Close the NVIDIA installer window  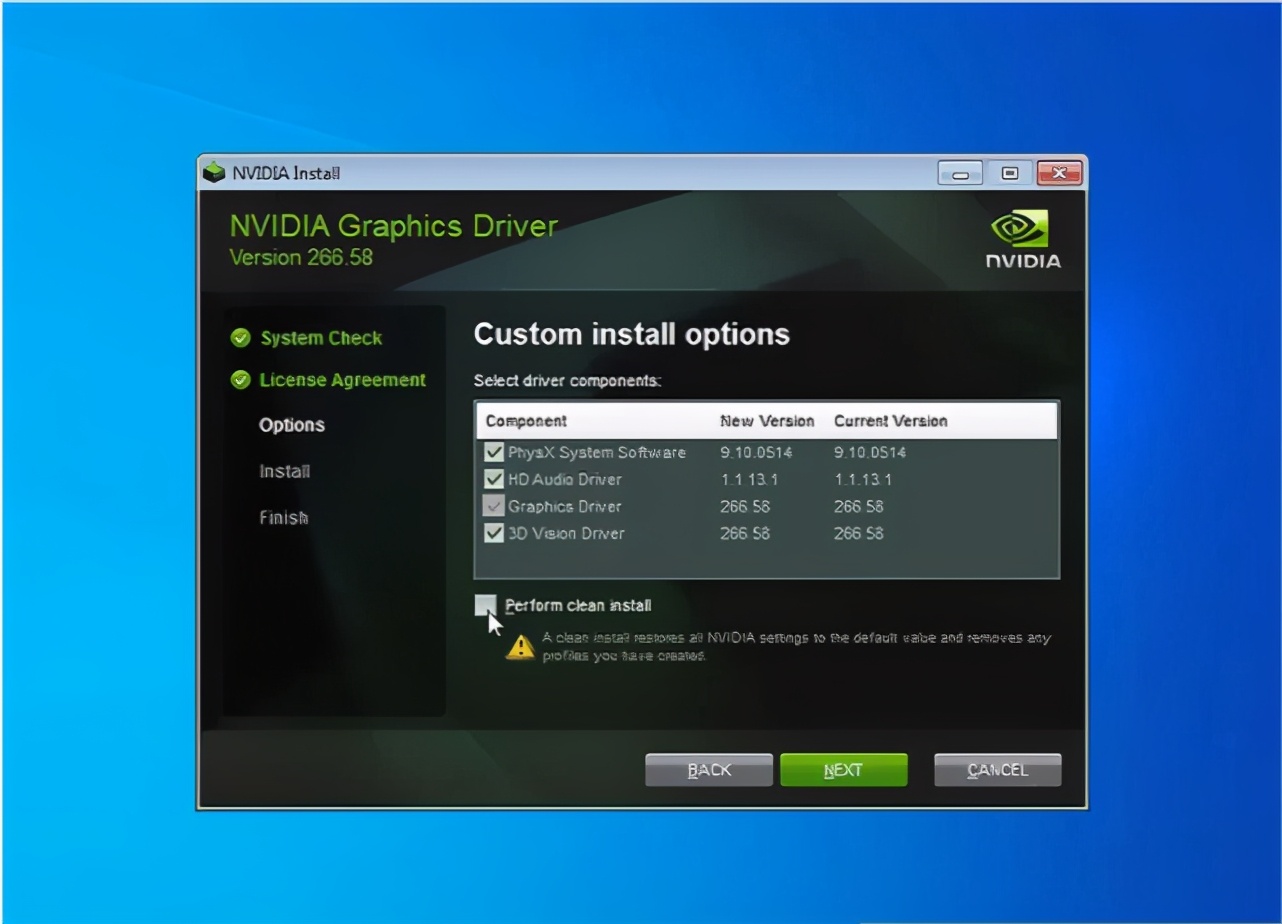click(1059, 173)
